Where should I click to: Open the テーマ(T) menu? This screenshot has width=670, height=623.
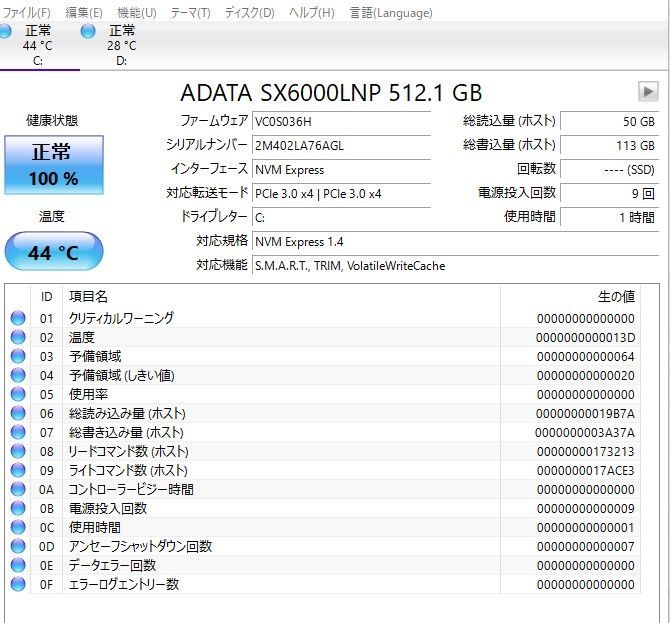pos(191,13)
